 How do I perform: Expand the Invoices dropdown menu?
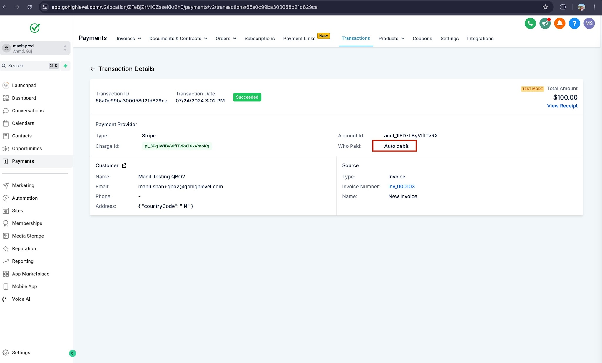[129, 38]
